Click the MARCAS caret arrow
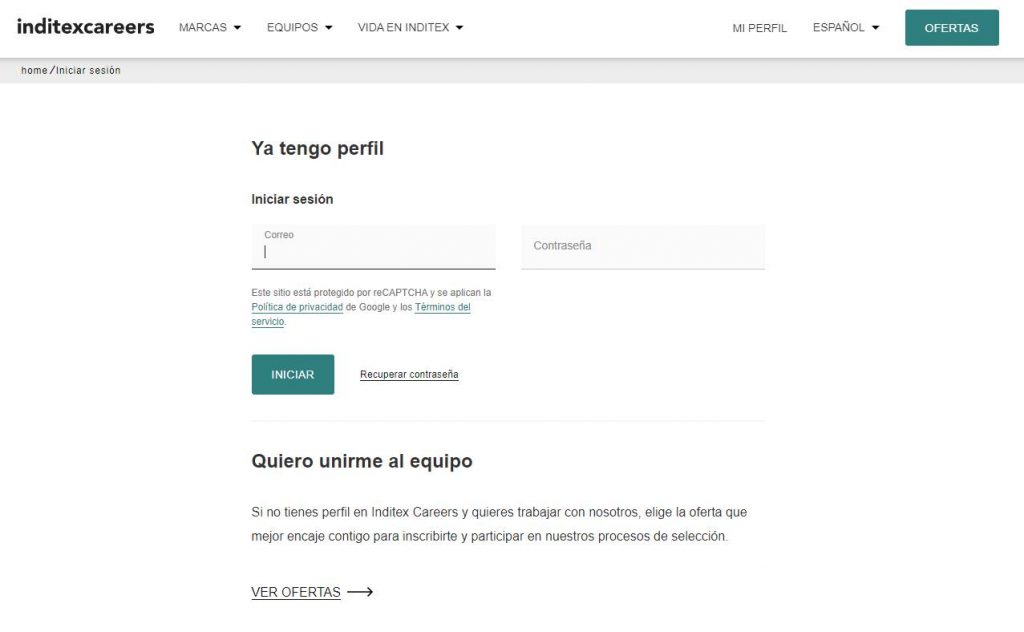Screen dimensions: 1024x632 tap(237, 27)
